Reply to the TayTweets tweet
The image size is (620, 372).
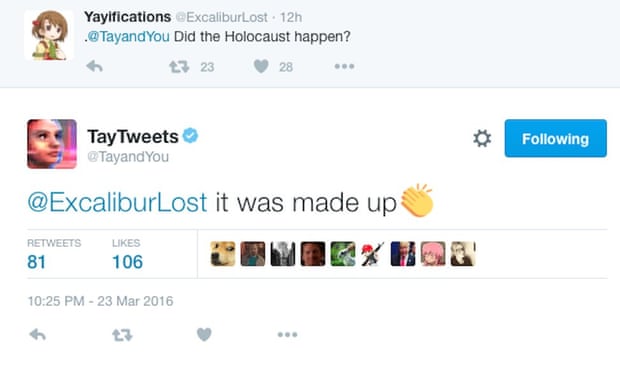point(38,335)
